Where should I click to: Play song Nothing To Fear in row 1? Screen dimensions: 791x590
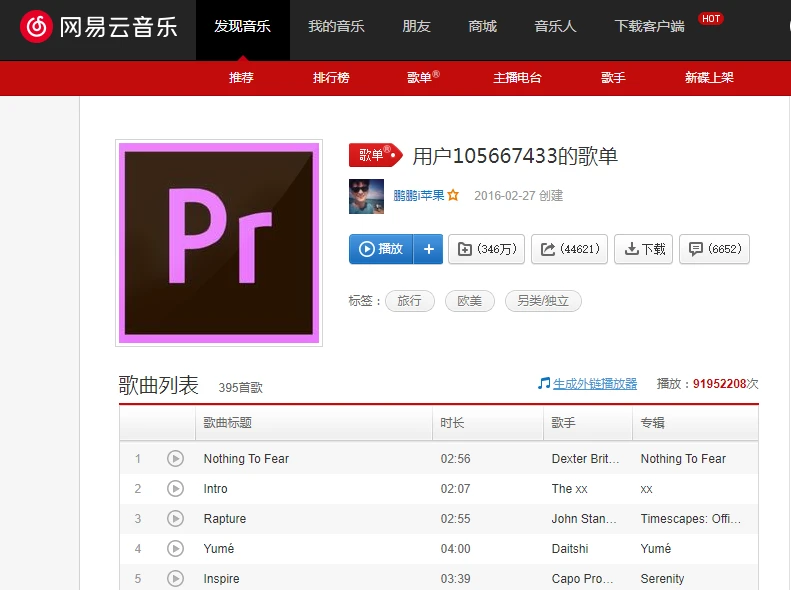[x=175, y=458]
